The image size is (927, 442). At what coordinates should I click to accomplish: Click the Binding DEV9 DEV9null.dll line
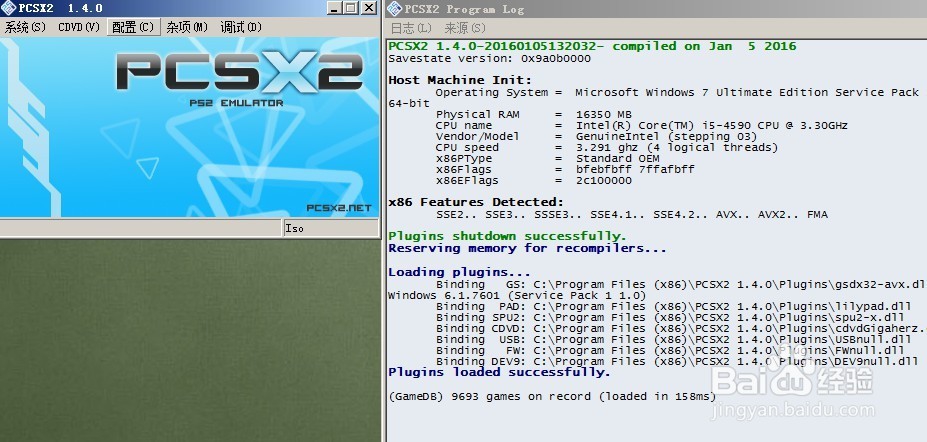point(677,361)
